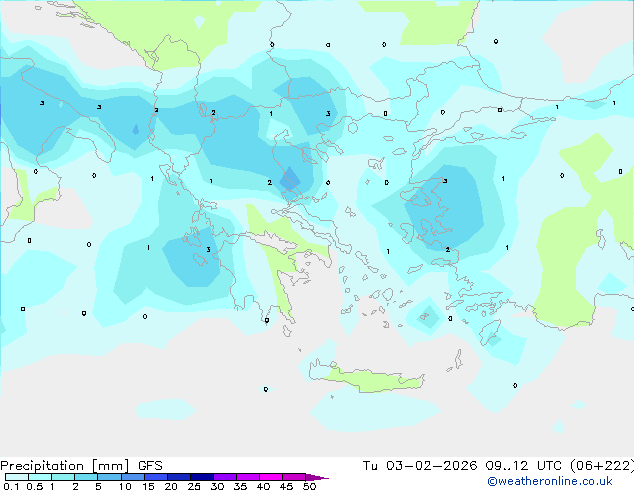634x490 pixels.
Task: Select the 0.1–0.5 mm legend color swatch
Action: pos(17,477)
